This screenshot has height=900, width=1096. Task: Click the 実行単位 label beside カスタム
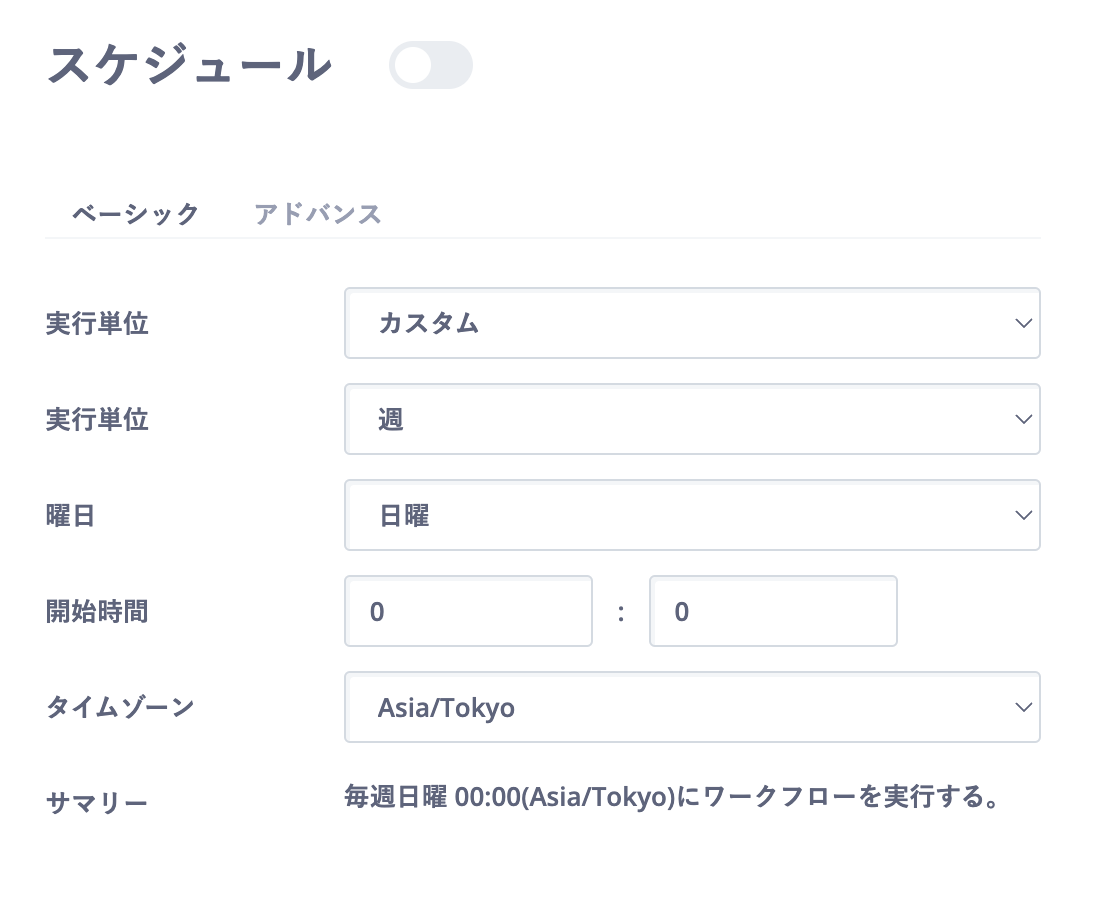[x=97, y=324]
